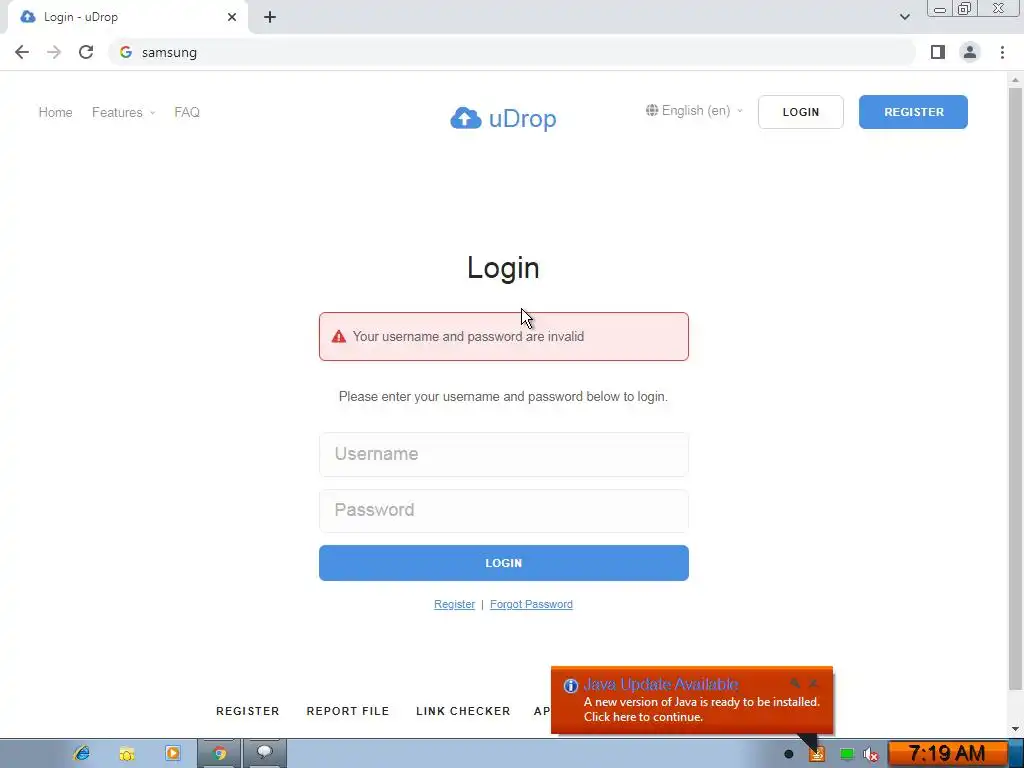The height and width of the screenshot is (768, 1024).
Task: Click the red warning triangle icon
Action: click(x=338, y=336)
